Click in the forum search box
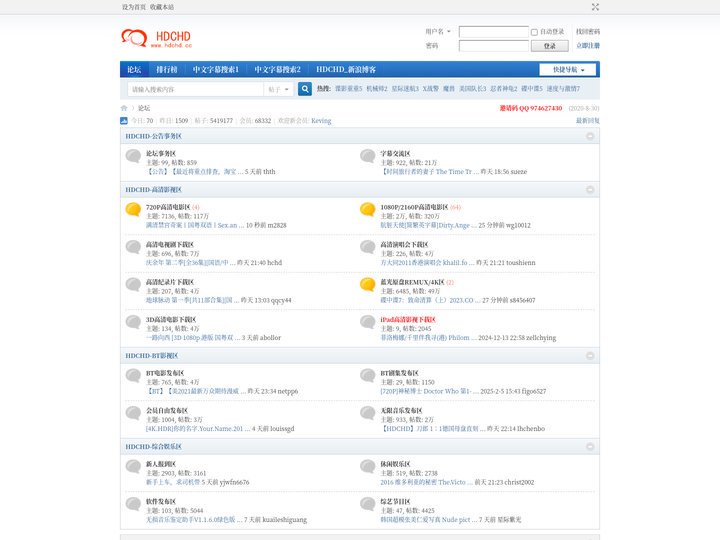Image resolution: width=720 pixels, height=540 pixels. point(196,89)
